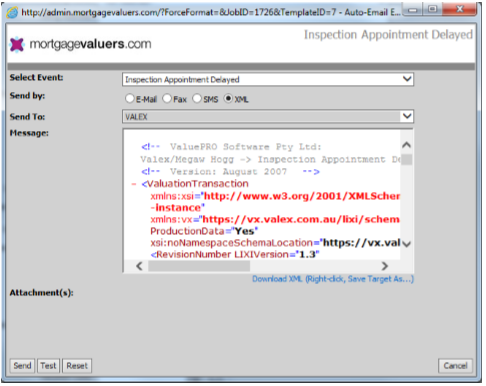Open the Send To VALEX dropdown
The width and height of the screenshot is (486, 386).
coord(268,116)
